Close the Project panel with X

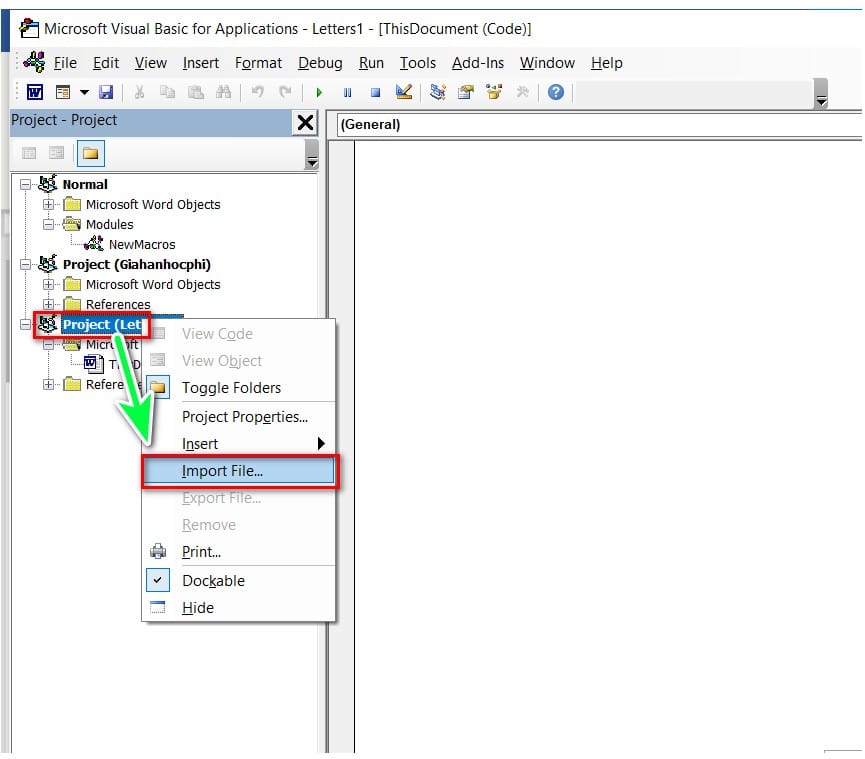click(306, 122)
